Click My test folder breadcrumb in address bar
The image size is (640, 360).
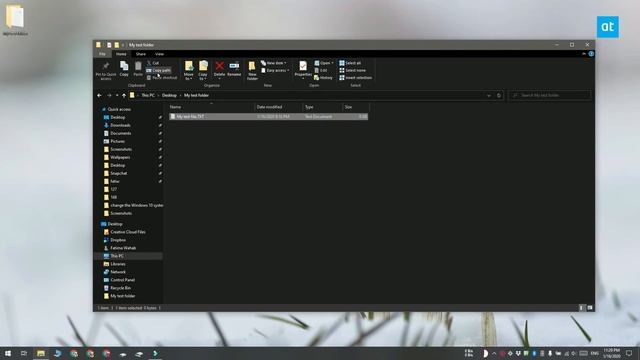[196, 96]
